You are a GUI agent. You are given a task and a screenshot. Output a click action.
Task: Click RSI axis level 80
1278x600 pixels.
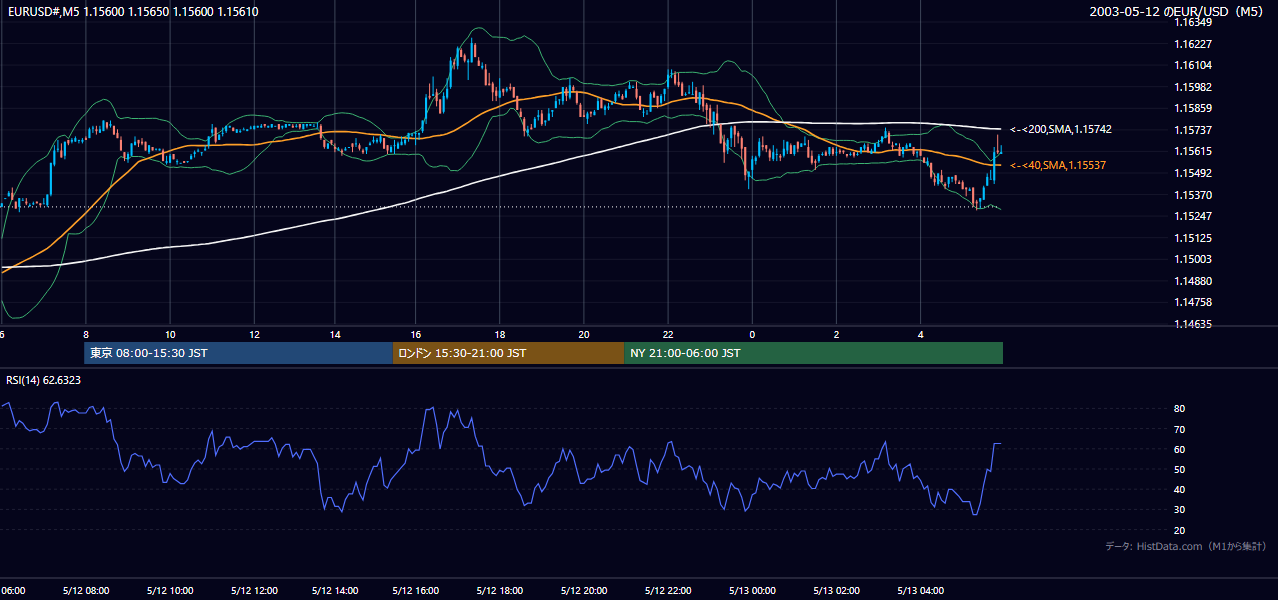click(1180, 409)
